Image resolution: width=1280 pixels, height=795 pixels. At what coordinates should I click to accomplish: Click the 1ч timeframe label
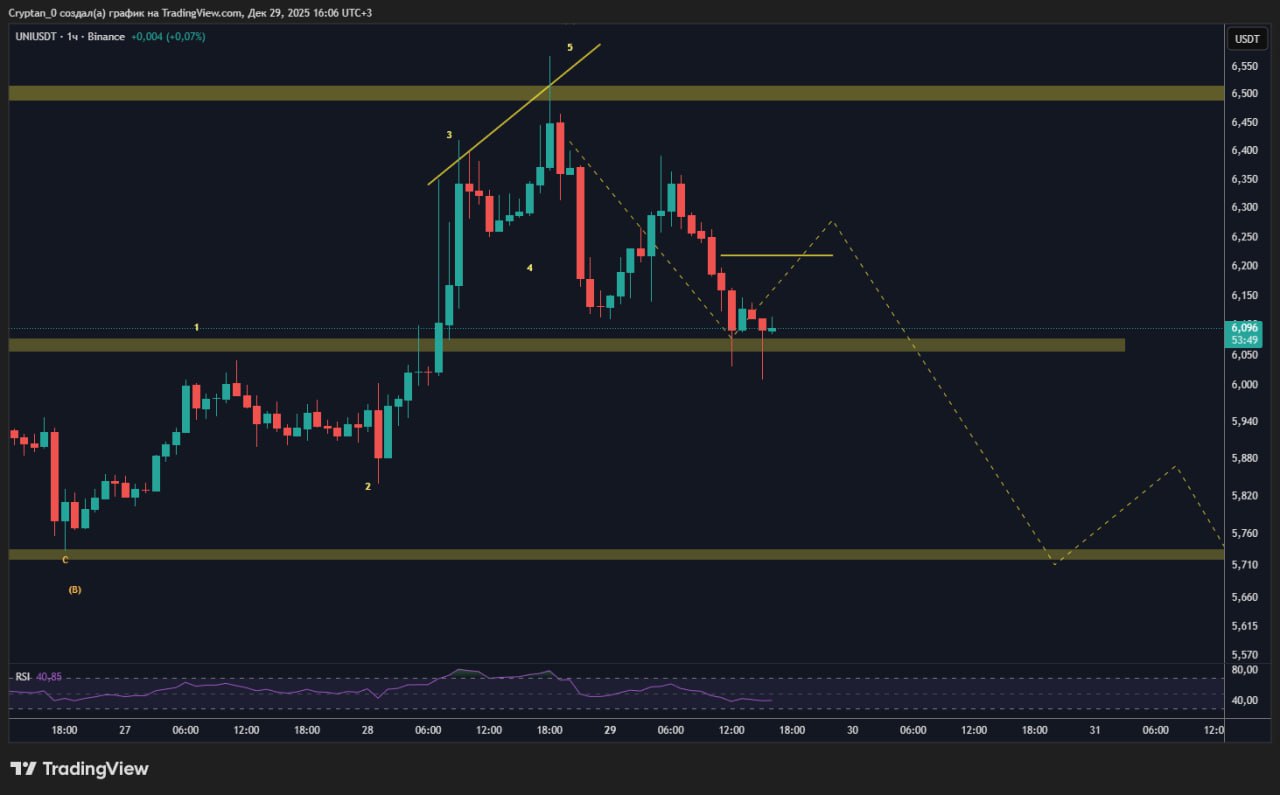tap(72, 37)
